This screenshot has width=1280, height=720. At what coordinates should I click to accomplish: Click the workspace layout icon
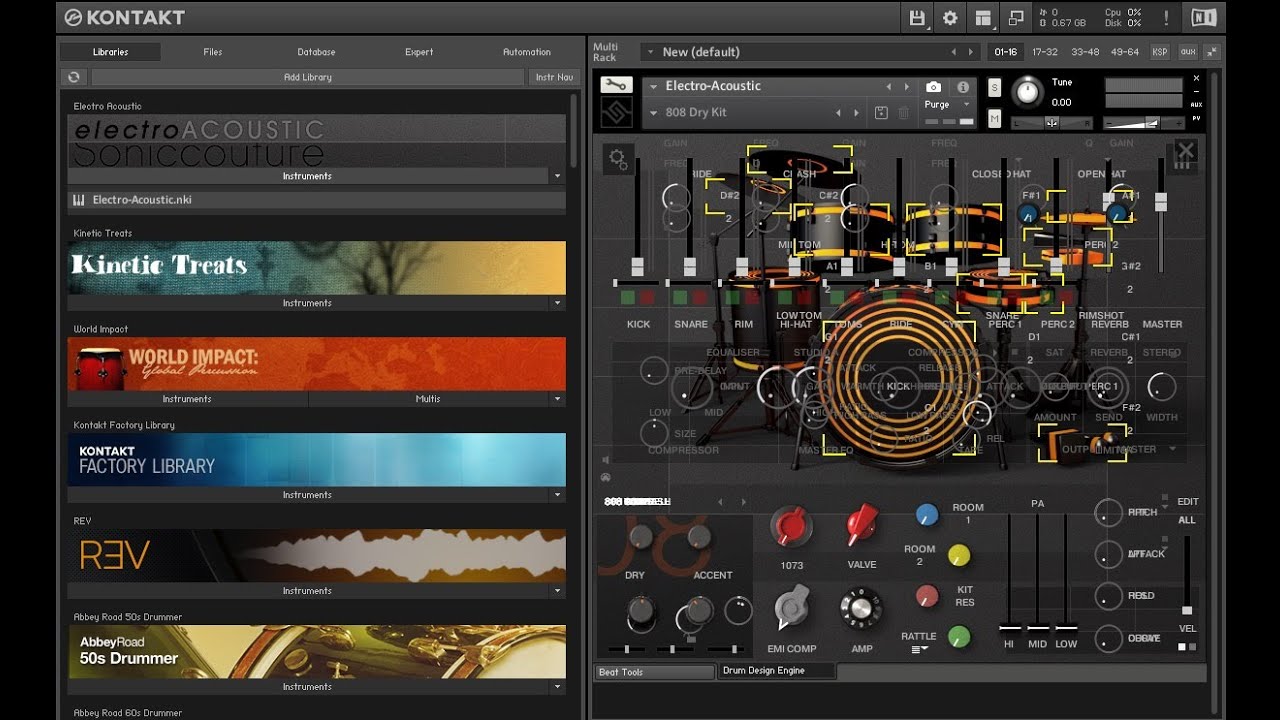point(983,18)
